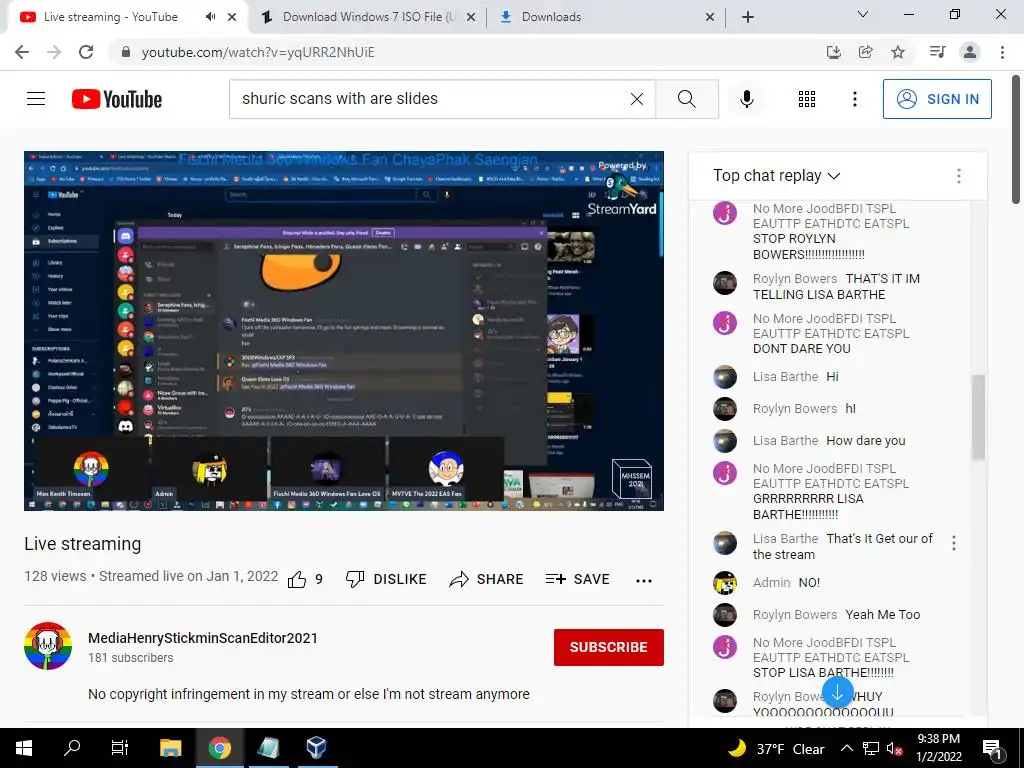1024x768 pixels.
Task: Subscribe to MediaHenryStickminScanEditor2021
Action: click(609, 647)
